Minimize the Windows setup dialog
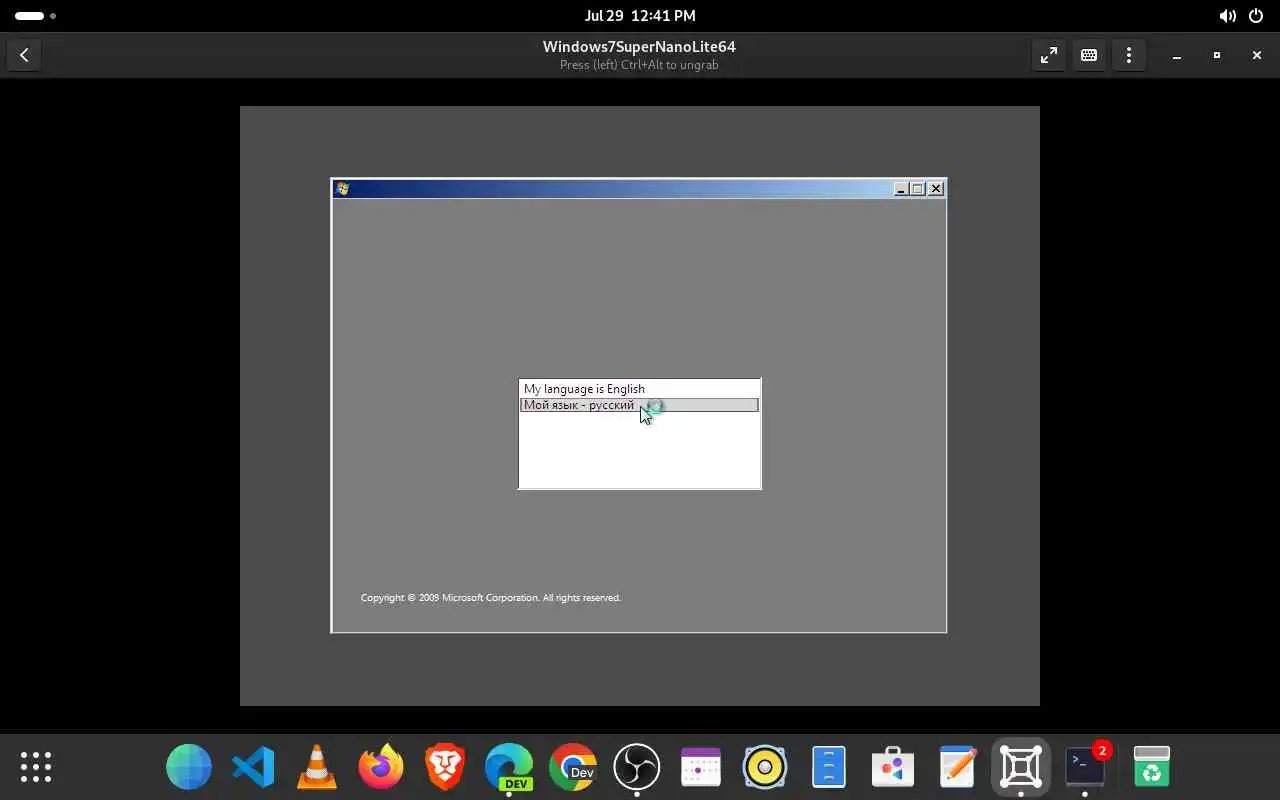 tap(901, 188)
